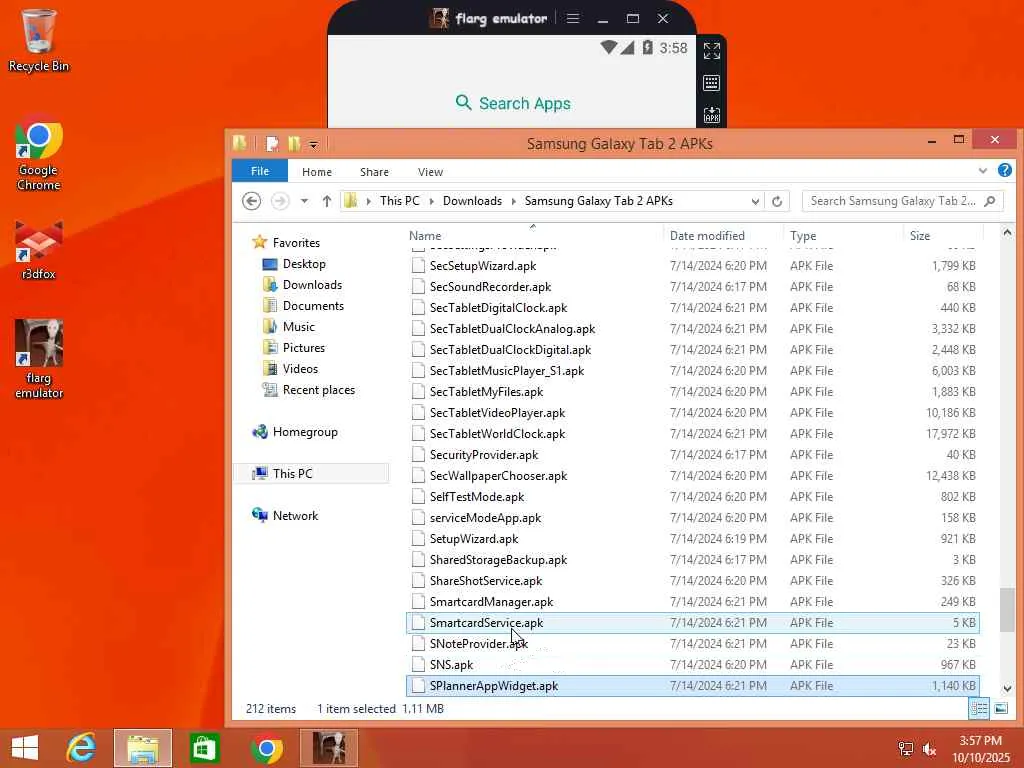
Task: Sort by Size column header
Action: (943, 235)
